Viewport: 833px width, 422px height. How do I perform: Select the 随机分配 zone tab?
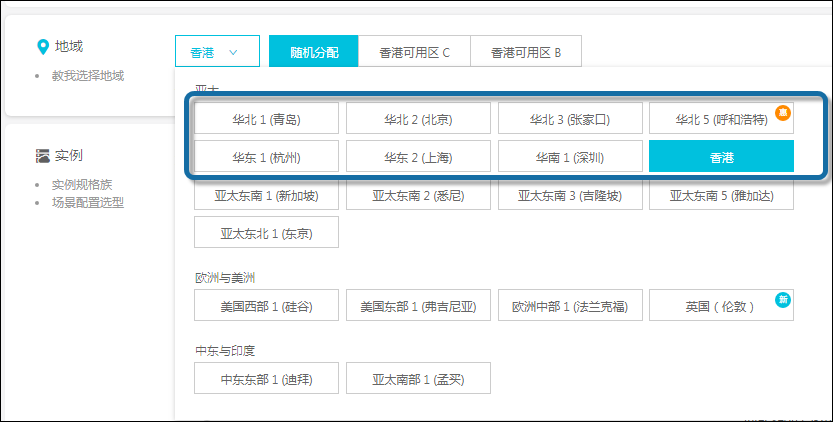[314, 52]
